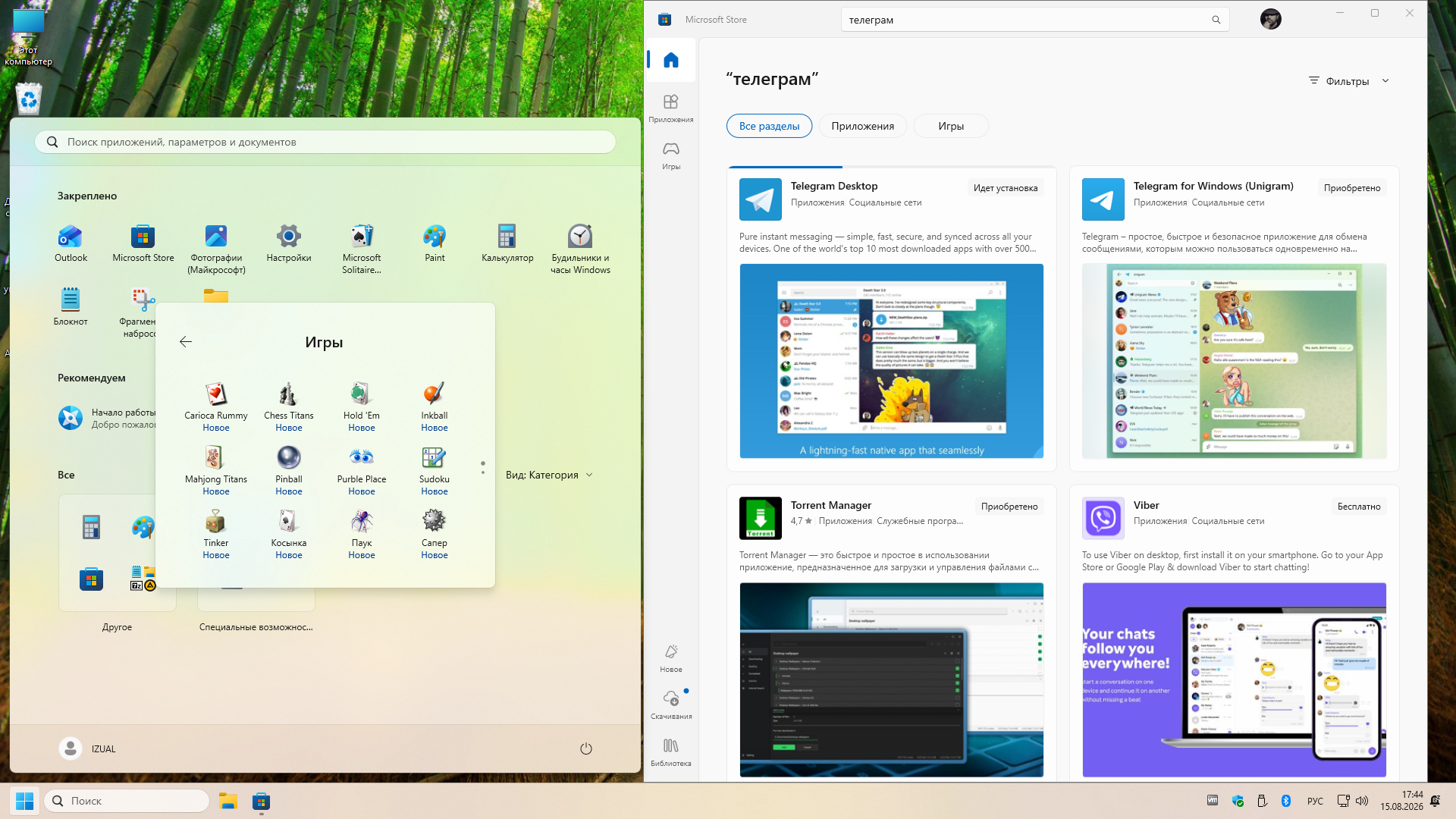The width and height of the screenshot is (1456, 819).
Task: Select Приложения filter tab in results
Action: (862, 126)
